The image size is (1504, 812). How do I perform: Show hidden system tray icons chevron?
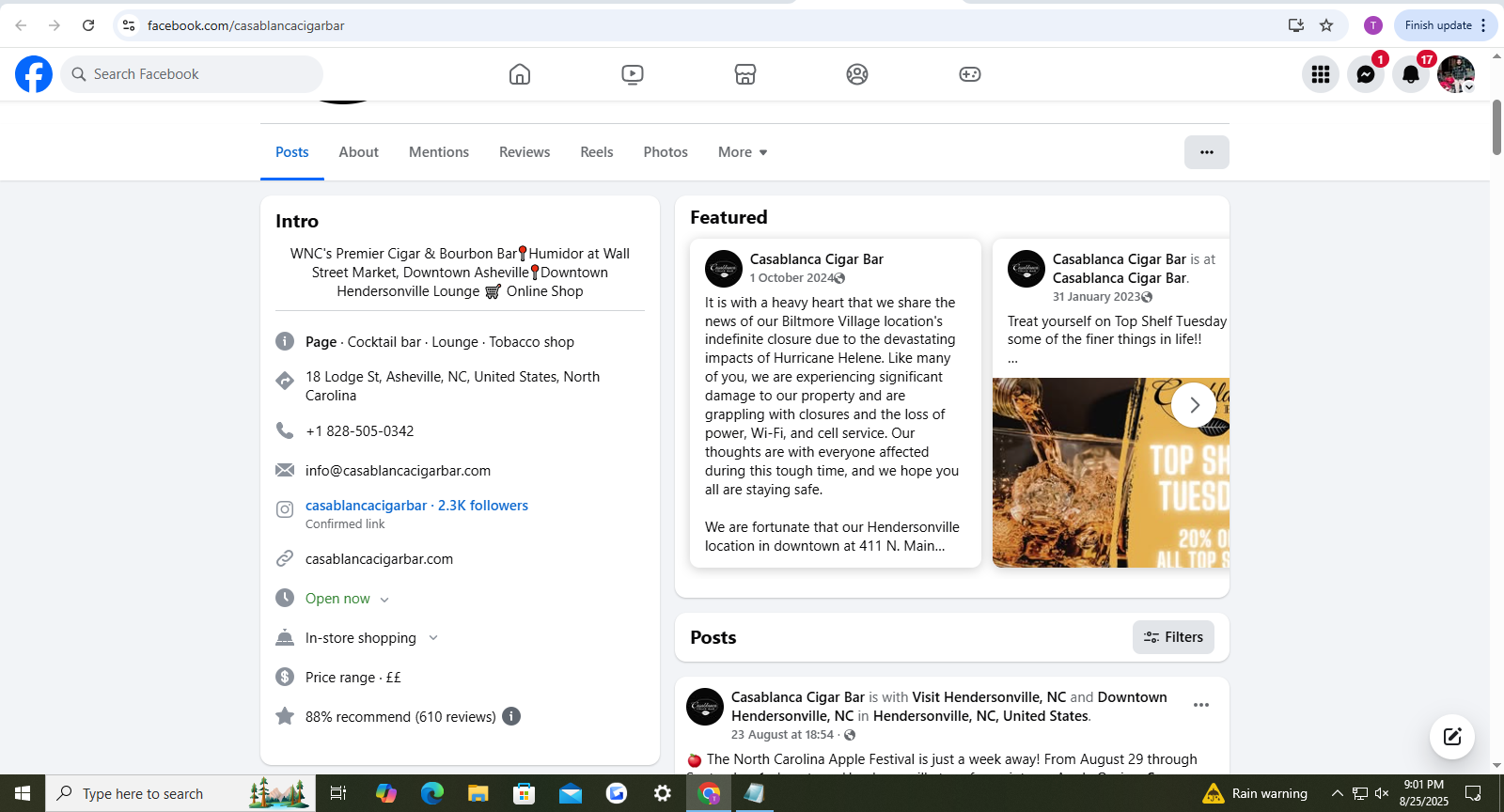(1337, 793)
